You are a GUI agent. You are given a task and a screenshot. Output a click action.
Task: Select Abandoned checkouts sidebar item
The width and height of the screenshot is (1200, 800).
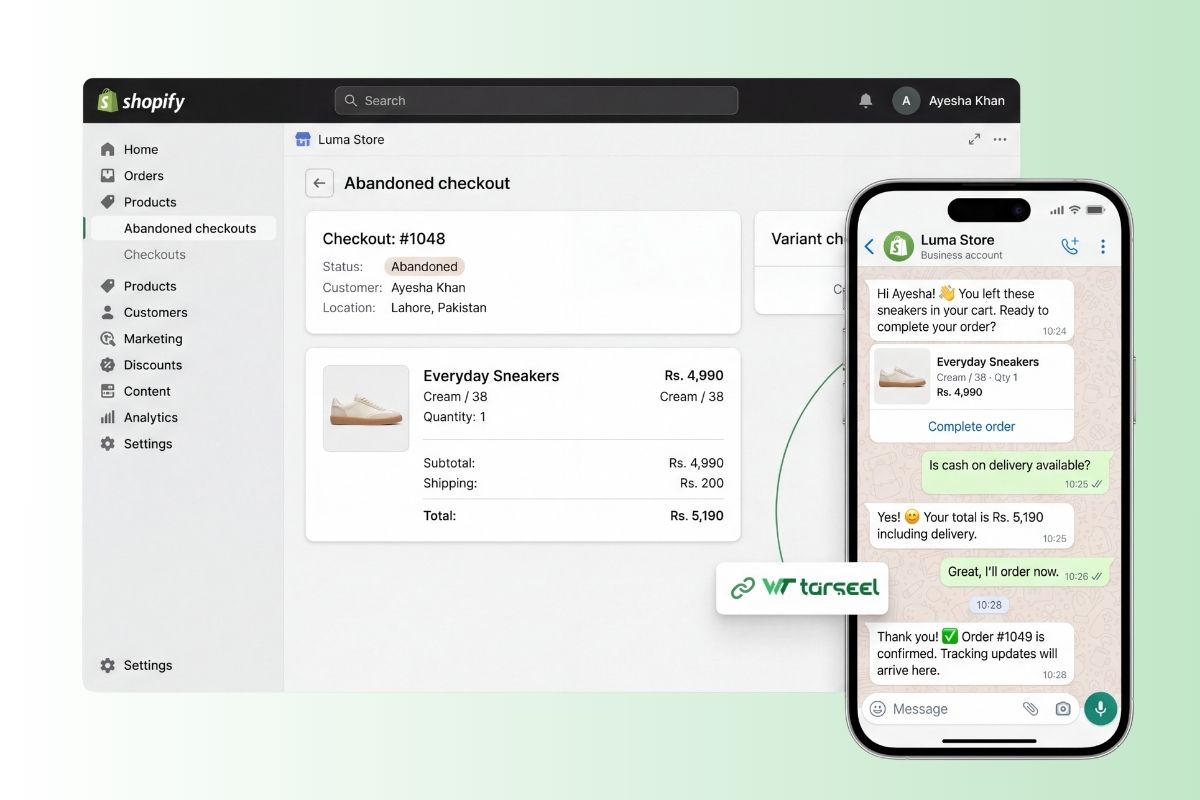coord(184,228)
